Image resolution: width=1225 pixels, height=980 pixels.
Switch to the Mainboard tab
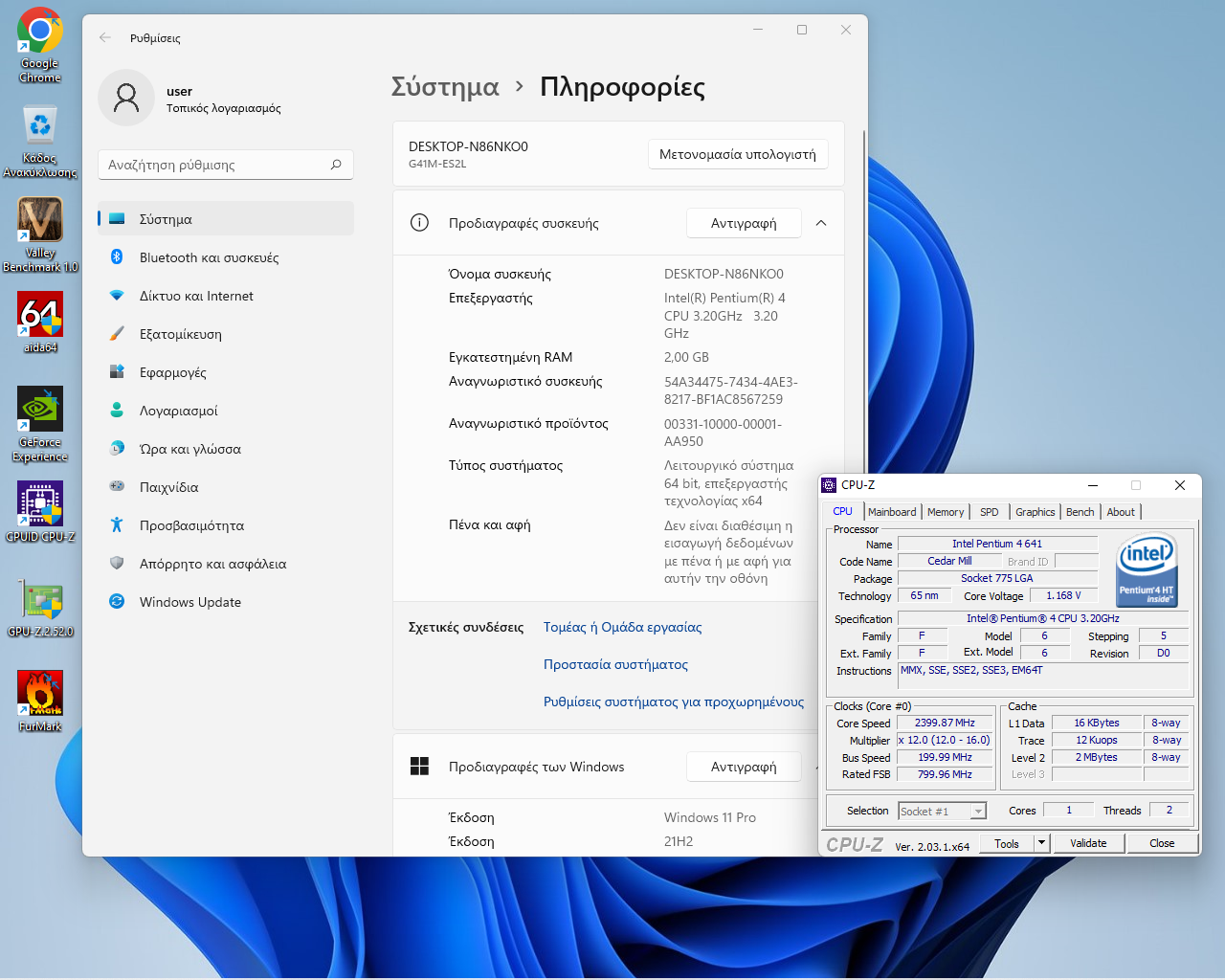pos(893,512)
